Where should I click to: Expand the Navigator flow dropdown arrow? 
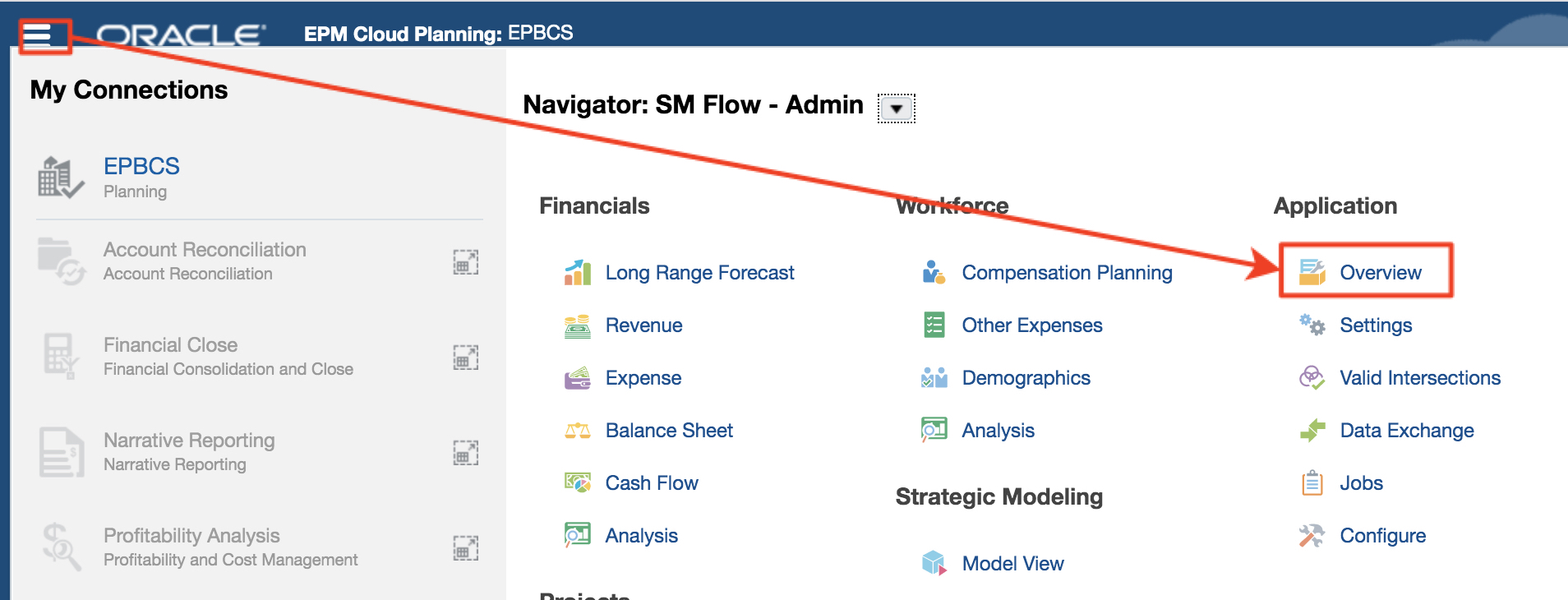(x=897, y=108)
